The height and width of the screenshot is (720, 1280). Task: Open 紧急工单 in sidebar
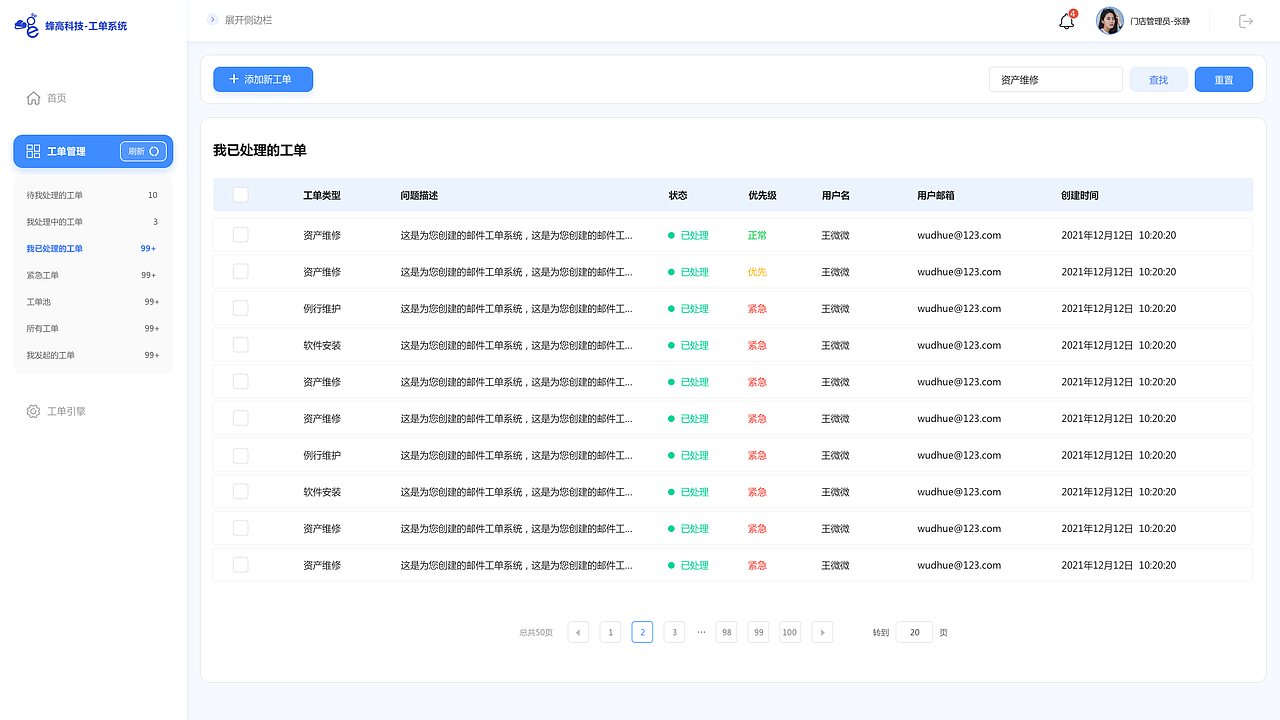pos(93,275)
